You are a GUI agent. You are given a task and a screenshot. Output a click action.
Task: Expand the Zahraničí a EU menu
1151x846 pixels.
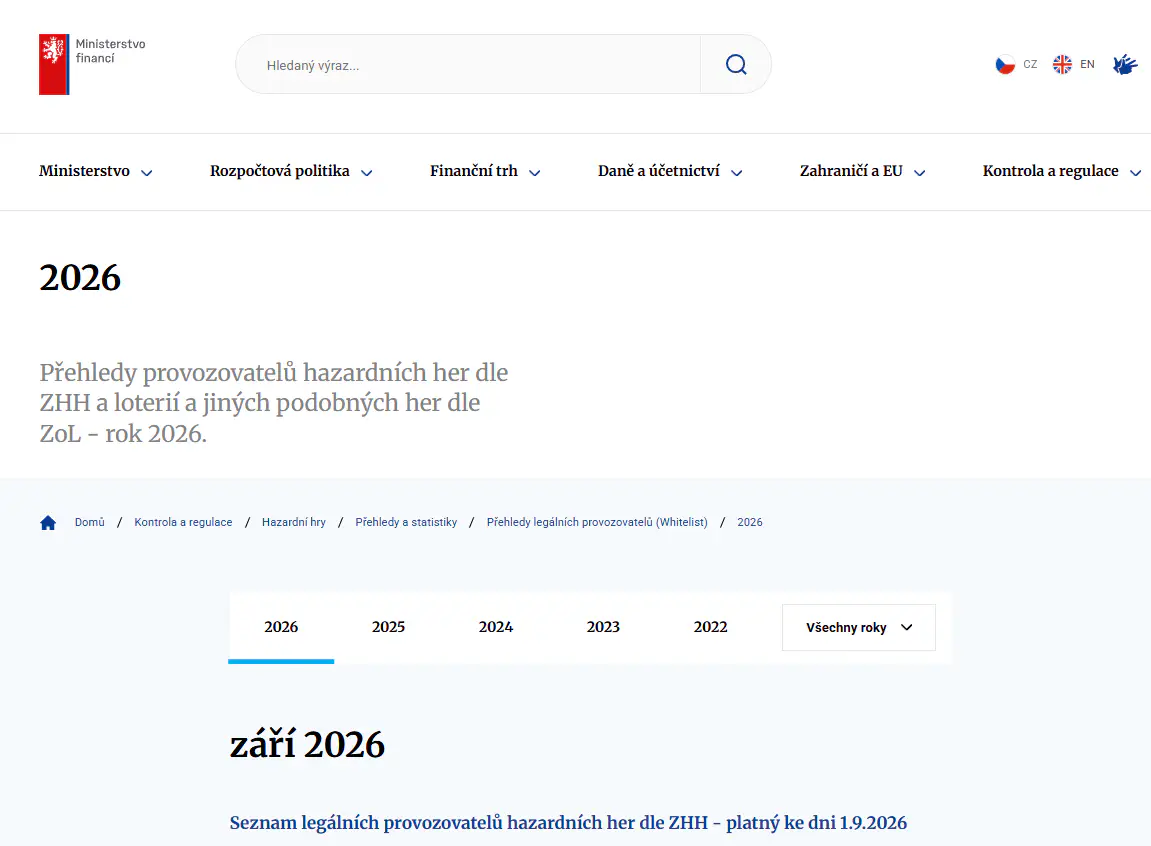863,171
